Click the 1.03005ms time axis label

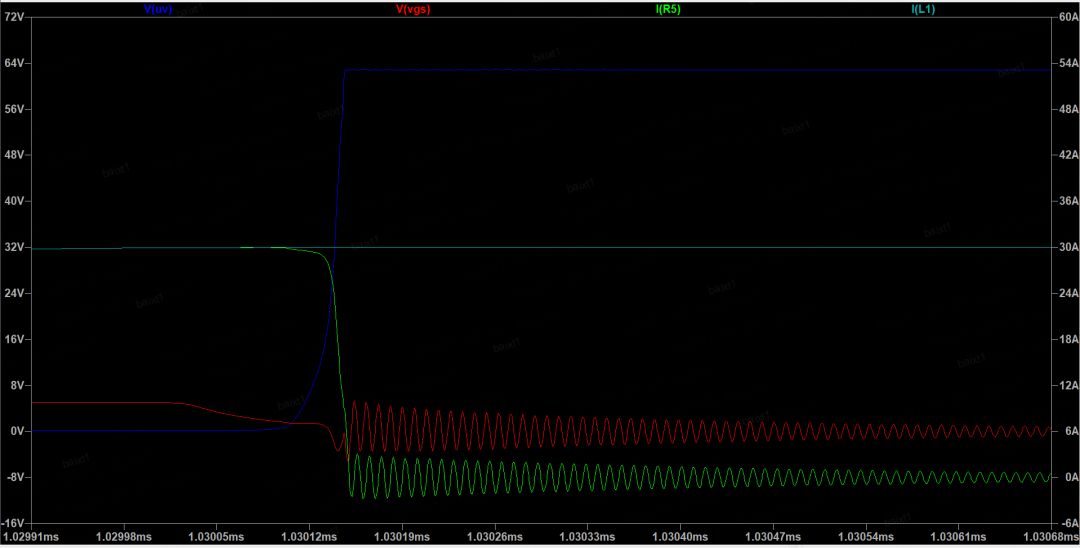(x=216, y=536)
